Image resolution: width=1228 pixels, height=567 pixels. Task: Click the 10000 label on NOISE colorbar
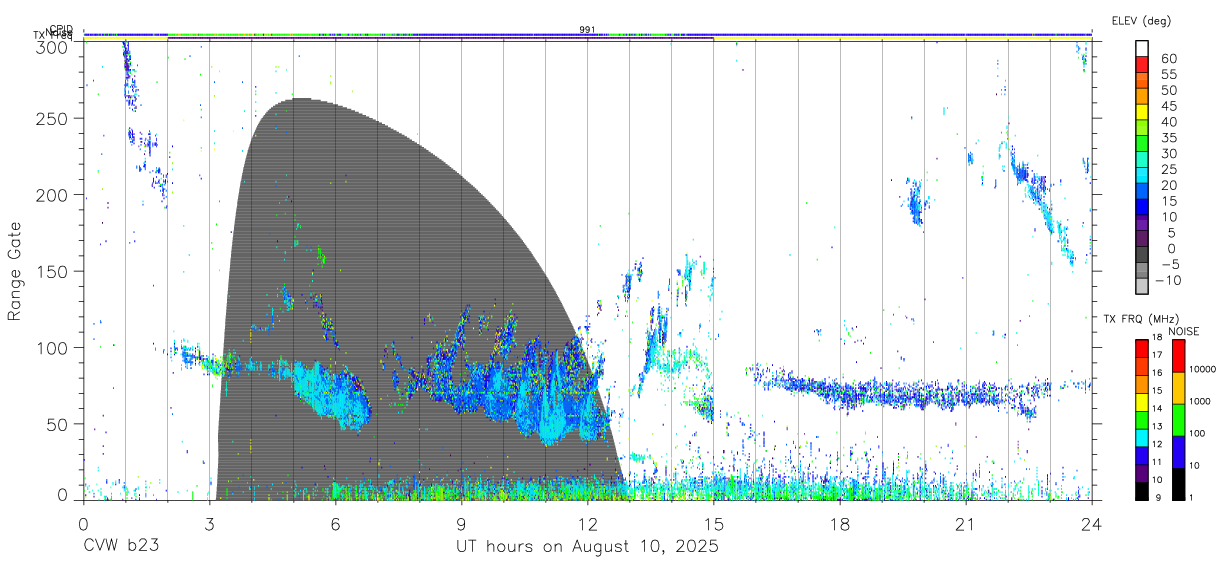[x=1202, y=370]
